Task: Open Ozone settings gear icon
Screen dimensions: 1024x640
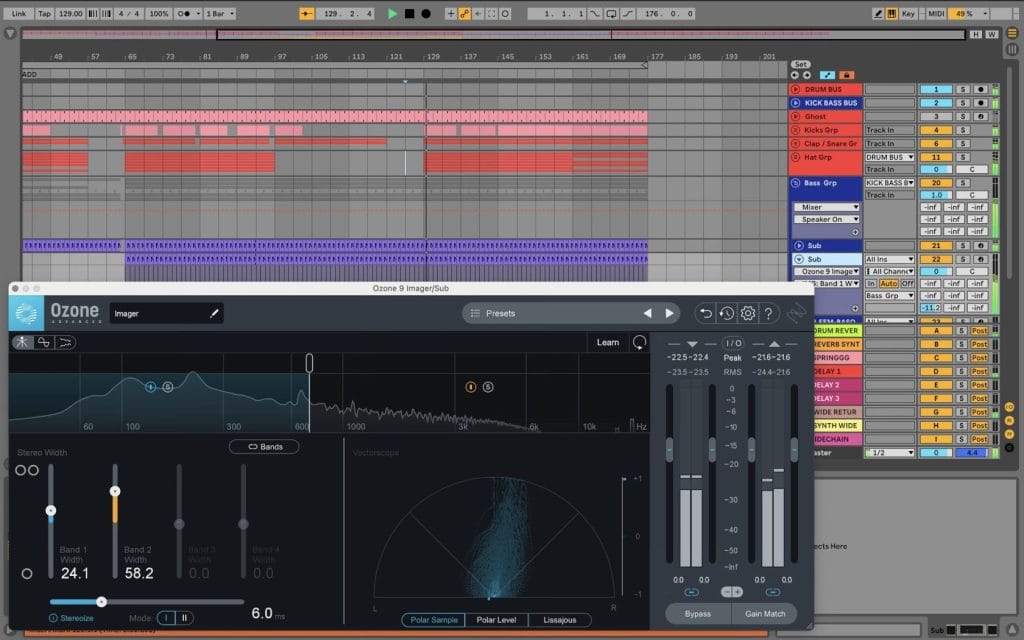Action: coord(747,313)
